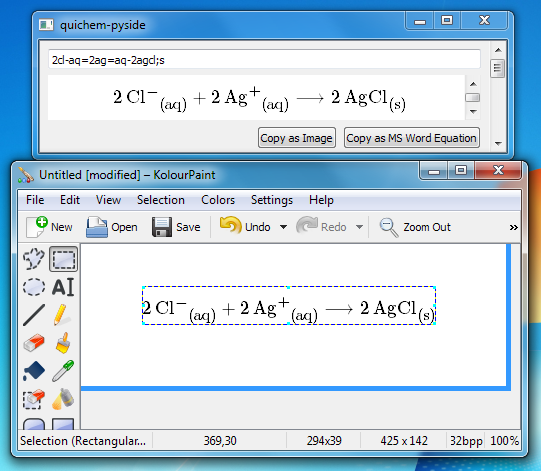Screen dimensions: 541x471
Task: Select the free-form selection tool
Action: coord(34,259)
